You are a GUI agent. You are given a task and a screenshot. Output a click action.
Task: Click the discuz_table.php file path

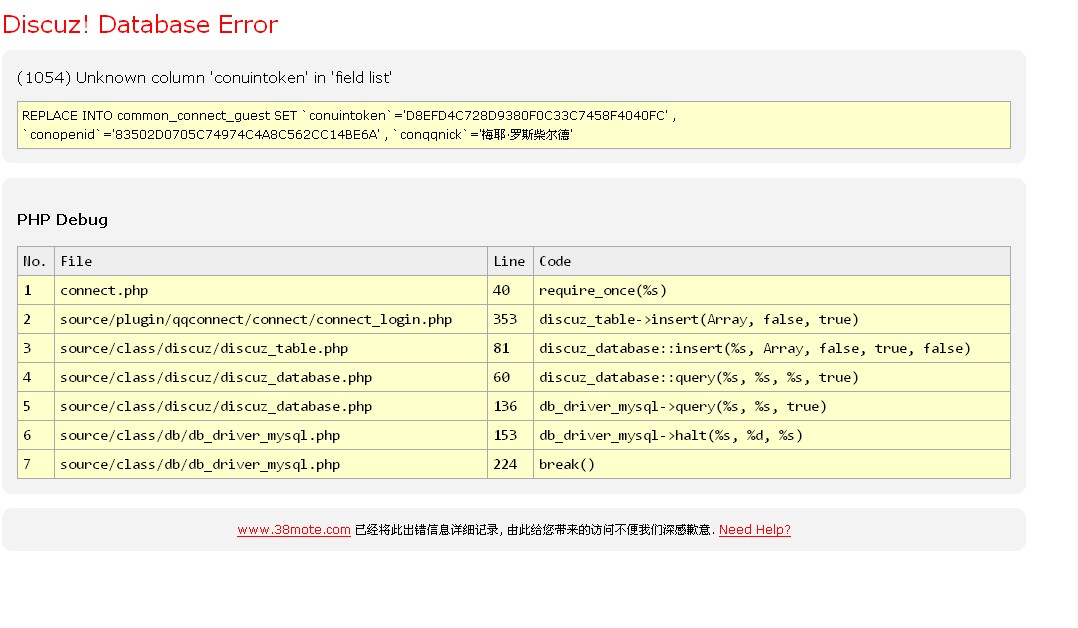(x=204, y=349)
